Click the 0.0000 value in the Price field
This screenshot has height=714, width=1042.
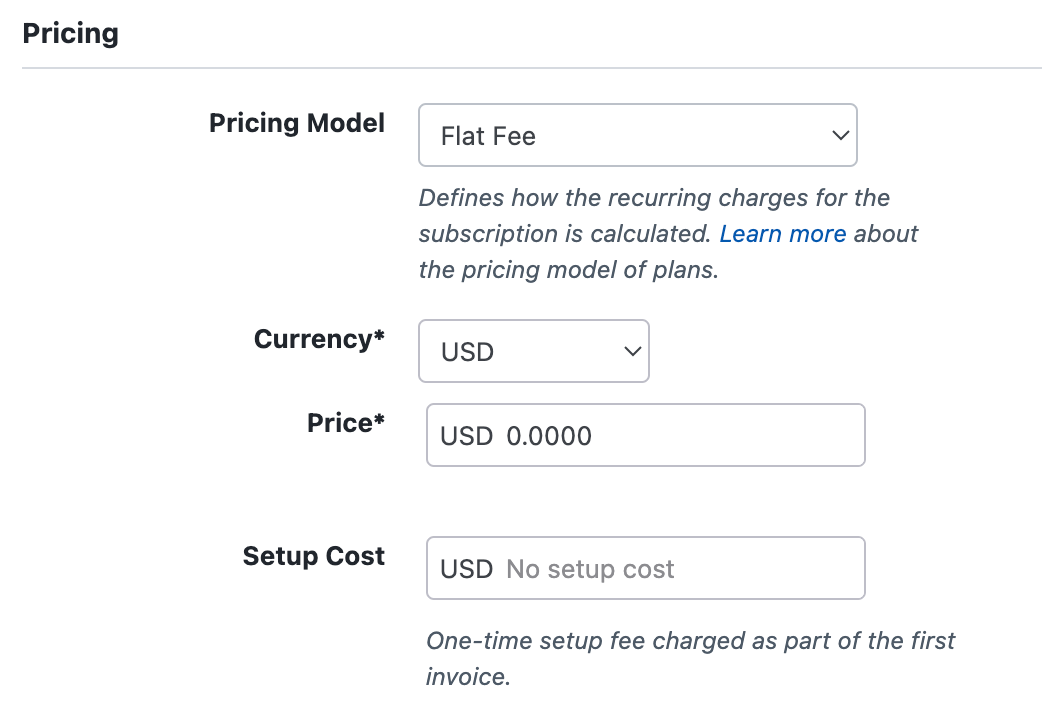point(549,436)
